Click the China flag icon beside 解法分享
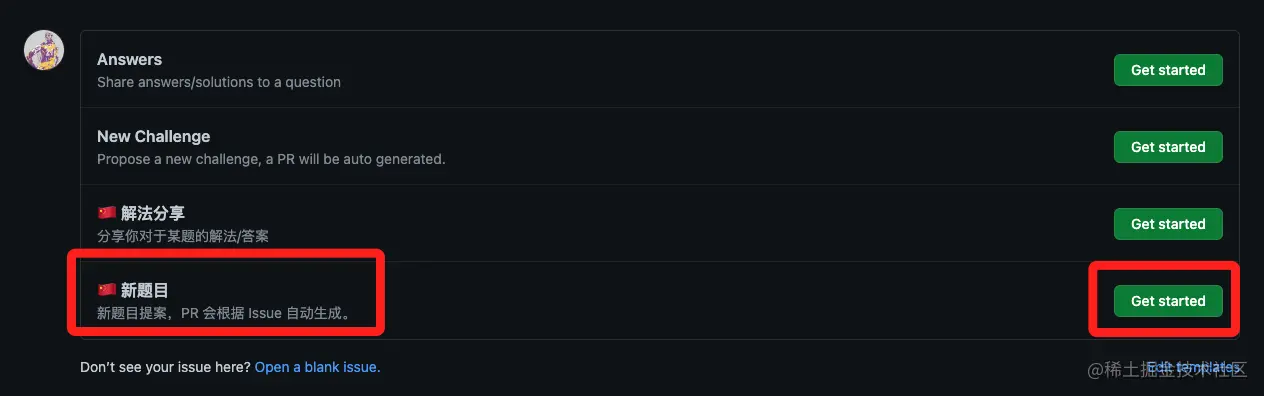Screen dimensions: 1264x396 point(107,213)
